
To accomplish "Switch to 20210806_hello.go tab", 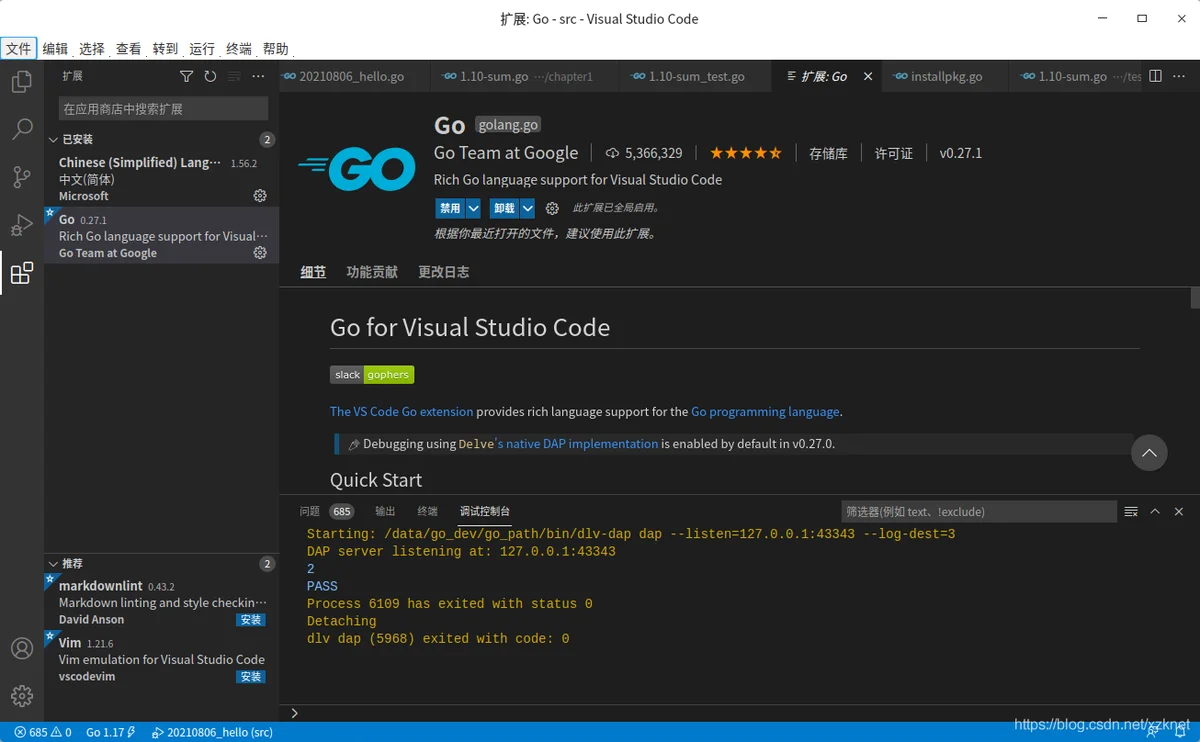I will (x=354, y=76).
